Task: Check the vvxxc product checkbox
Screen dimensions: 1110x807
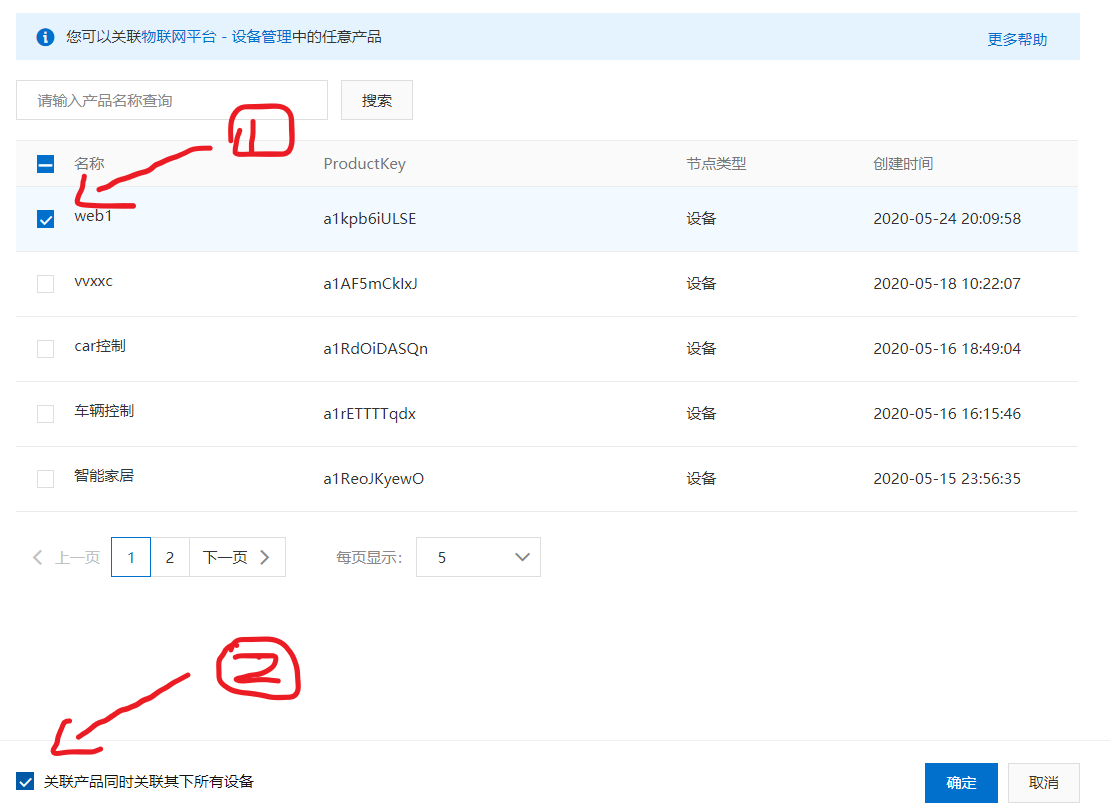Action: point(44,283)
